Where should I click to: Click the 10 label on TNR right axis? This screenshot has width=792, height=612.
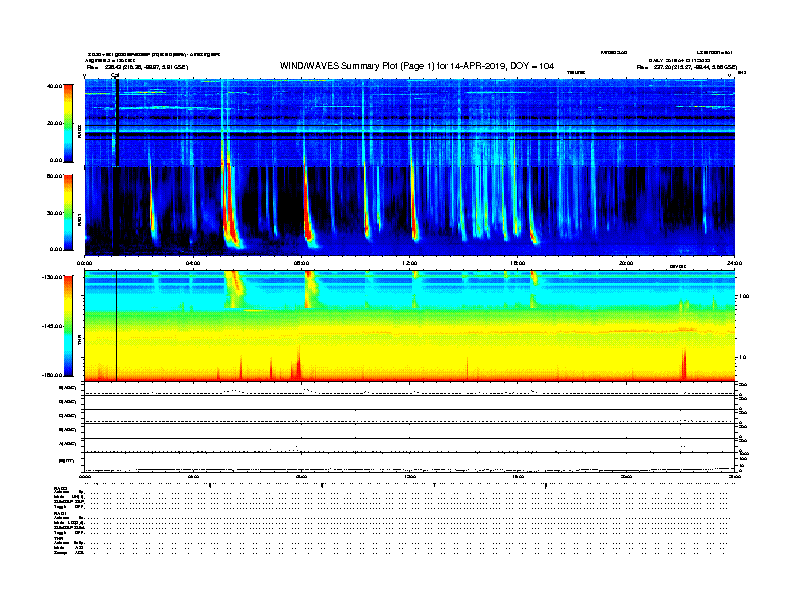(x=742, y=358)
